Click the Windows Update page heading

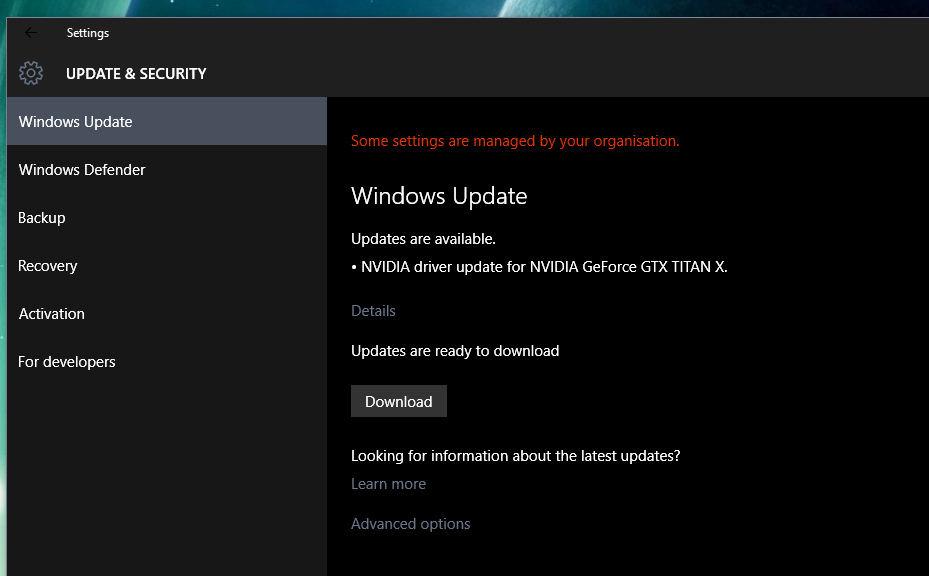pyautogui.click(x=439, y=196)
